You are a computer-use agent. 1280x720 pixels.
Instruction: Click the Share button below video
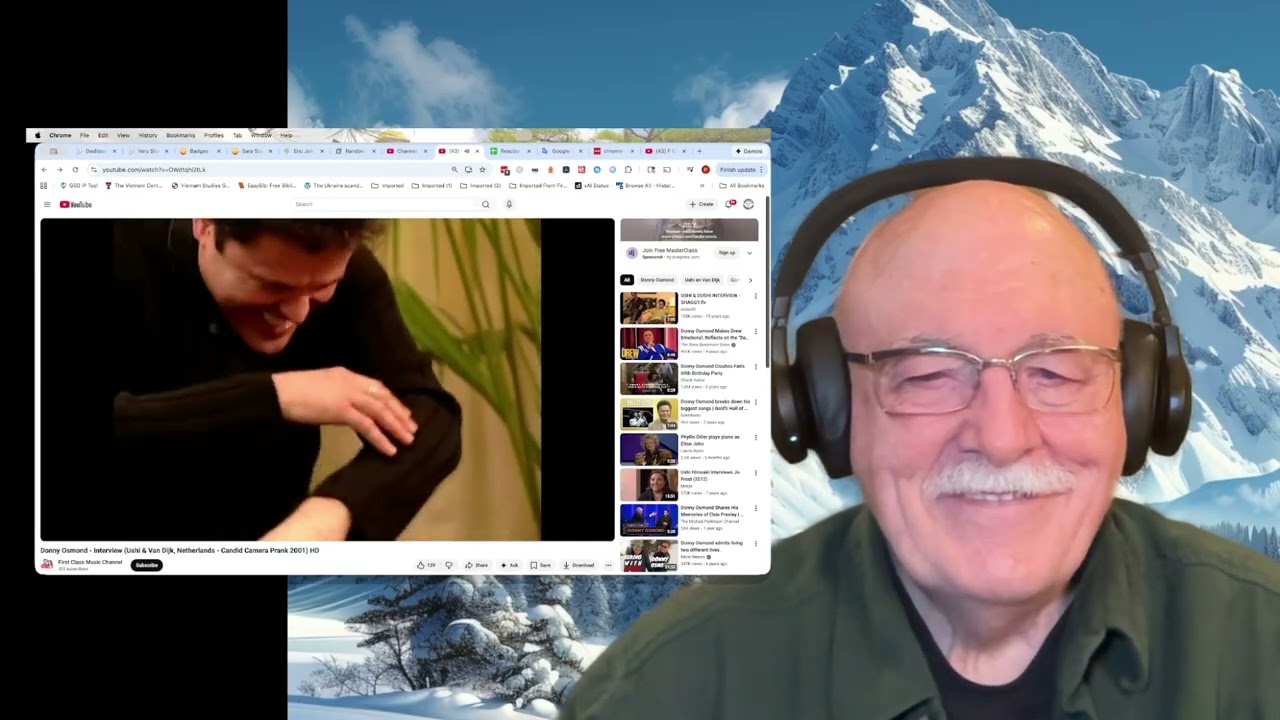(x=476, y=565)
